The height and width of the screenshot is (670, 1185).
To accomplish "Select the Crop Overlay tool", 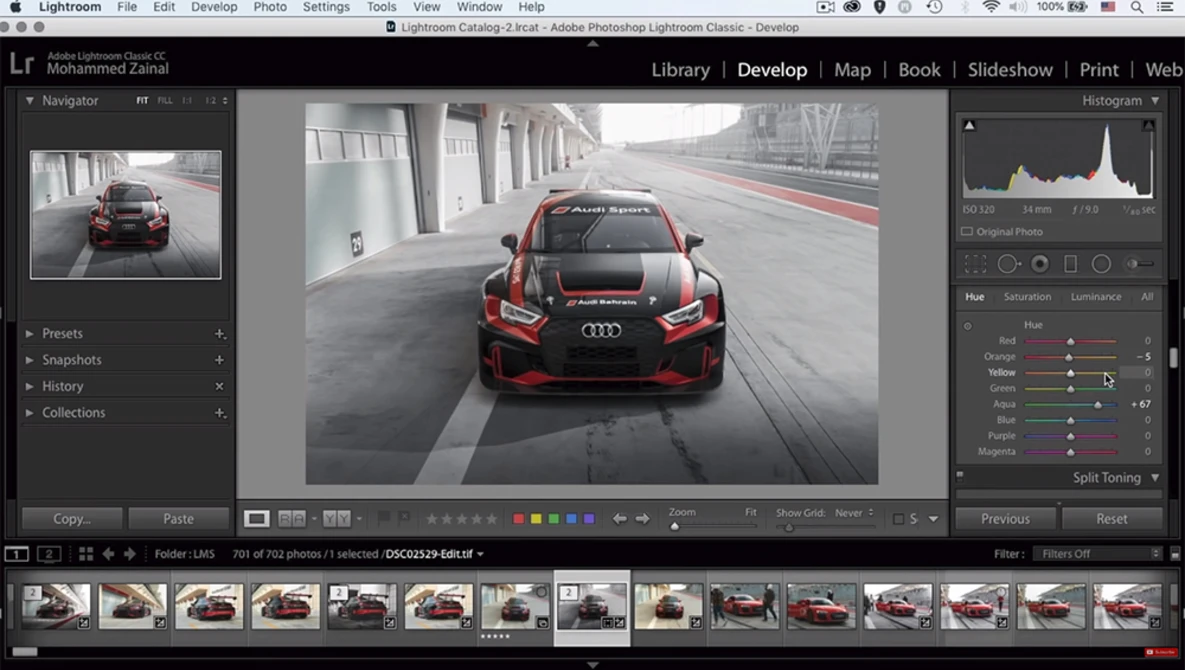I will tap(975, 264).
